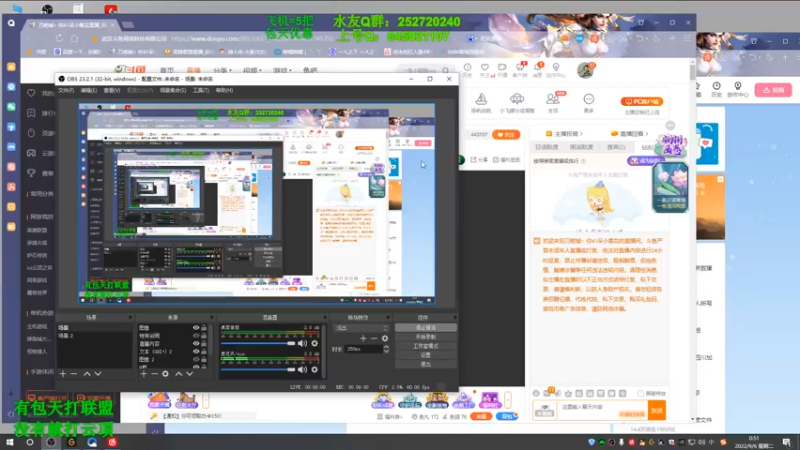This screenshot has height=450, width=800.
Task: Toggle lock of 文本 (GDI+) 2 source
Action: 204,352
